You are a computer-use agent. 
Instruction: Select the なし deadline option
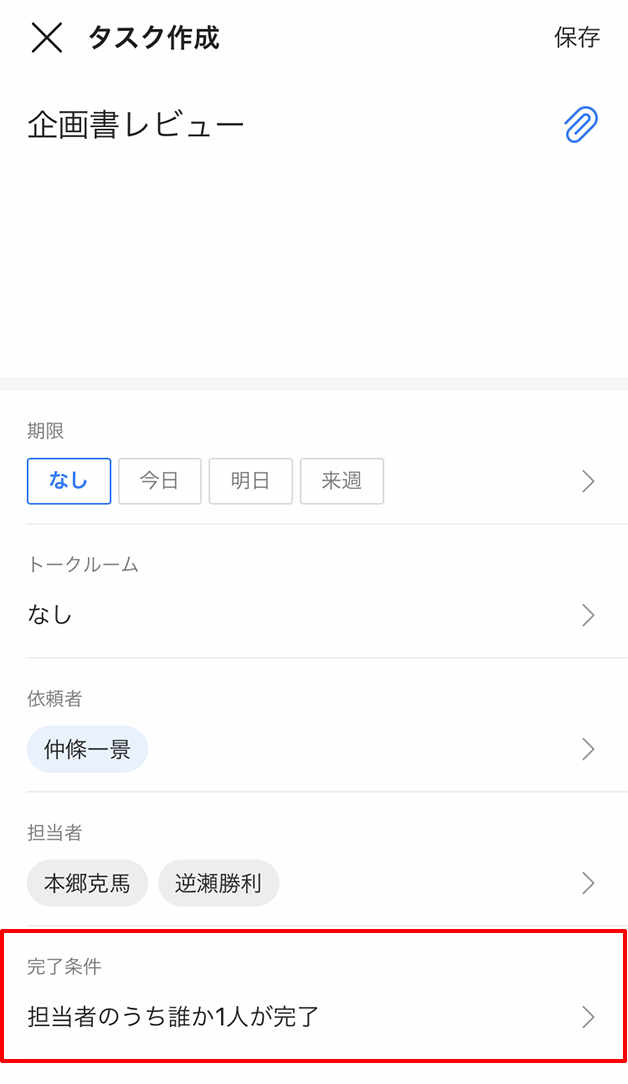[69, 481]
